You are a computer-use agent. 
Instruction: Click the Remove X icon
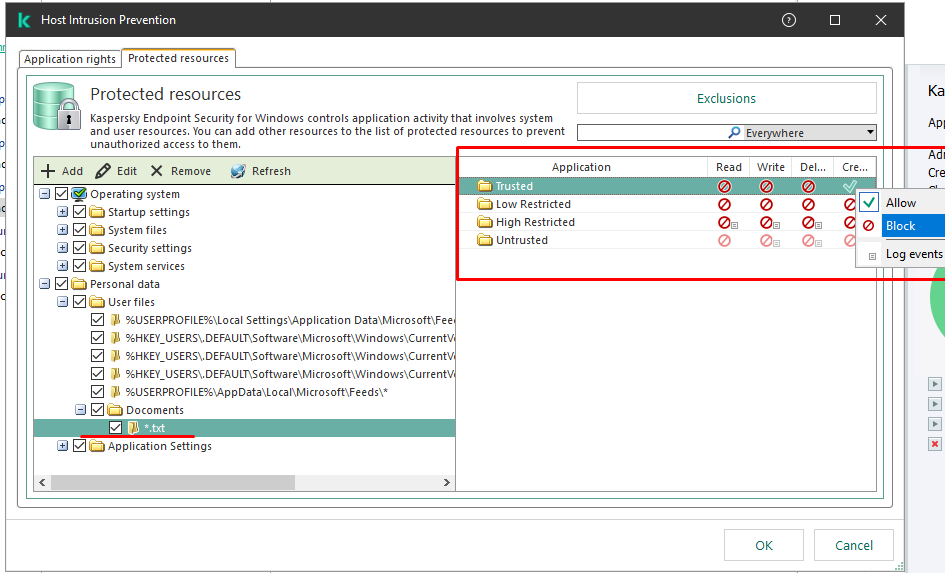coord(157,171)
